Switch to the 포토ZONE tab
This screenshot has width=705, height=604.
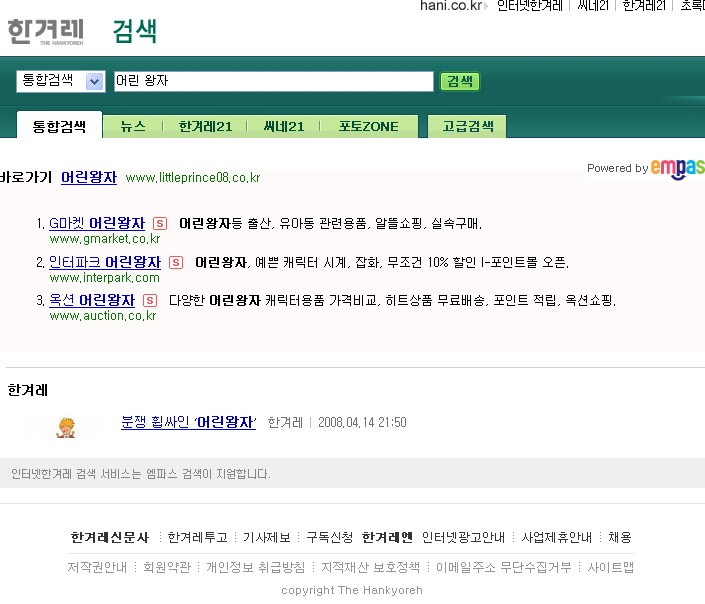369,126
